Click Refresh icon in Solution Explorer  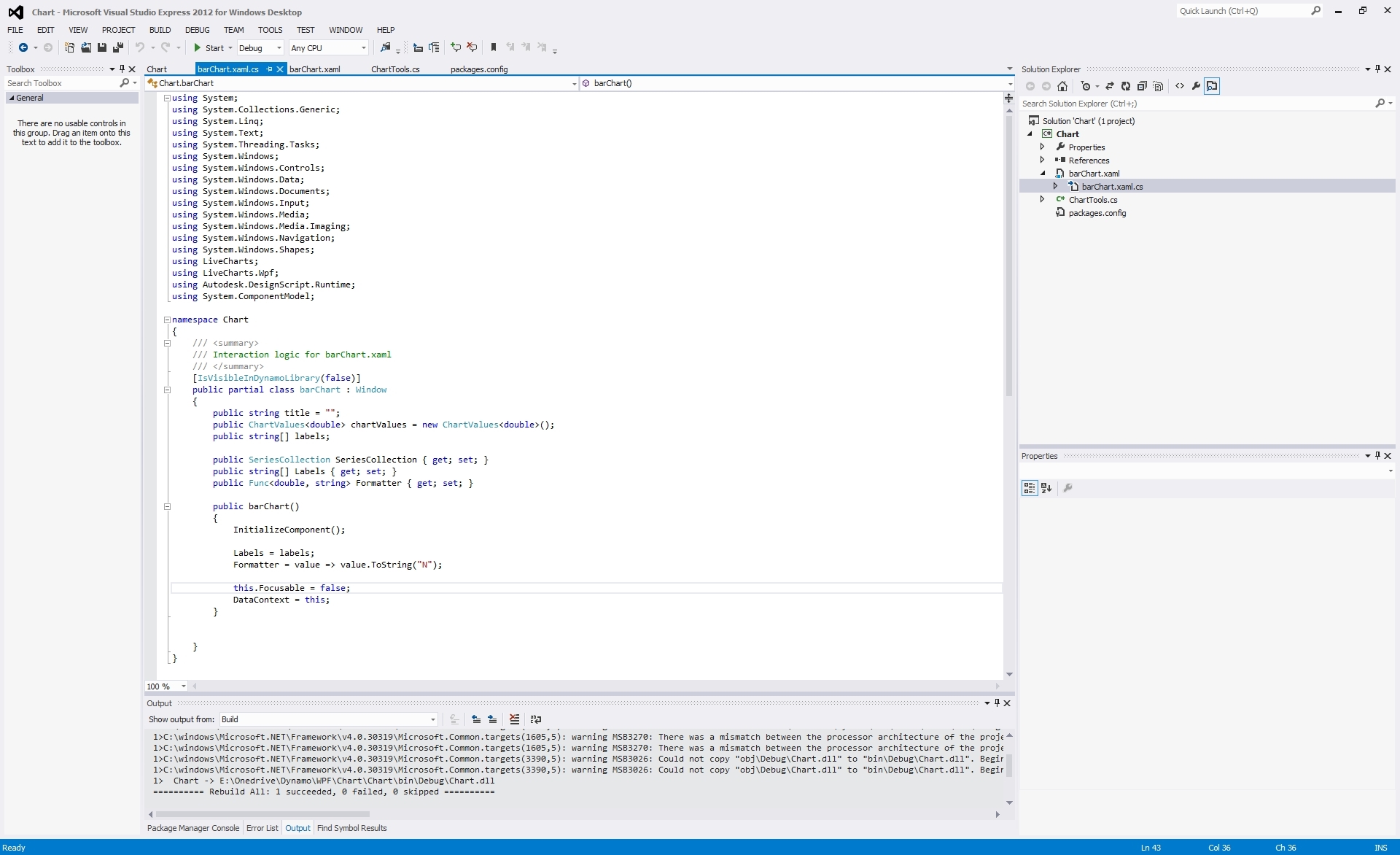click(1126, 86)
